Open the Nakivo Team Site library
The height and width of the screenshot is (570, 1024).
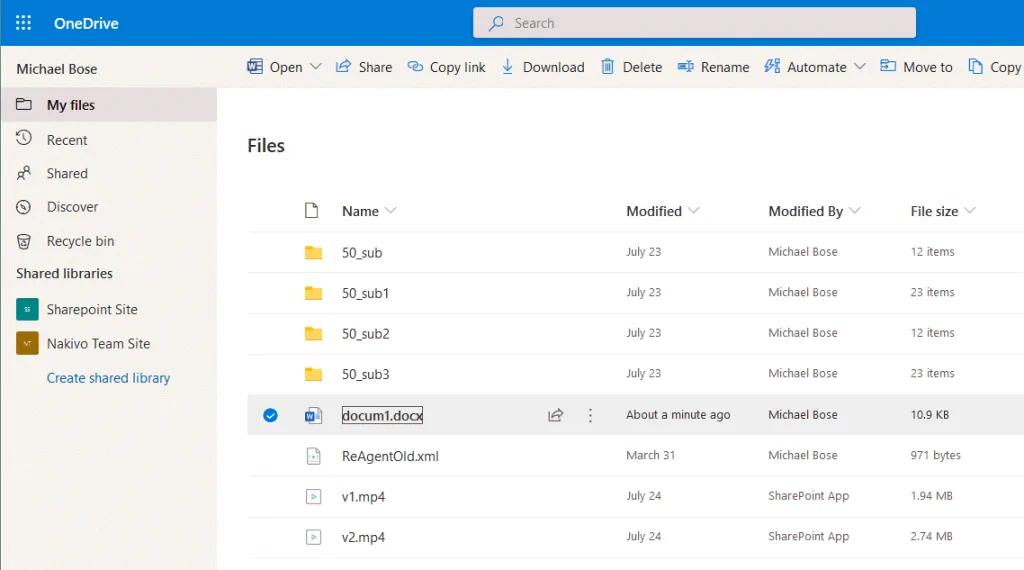98,343
